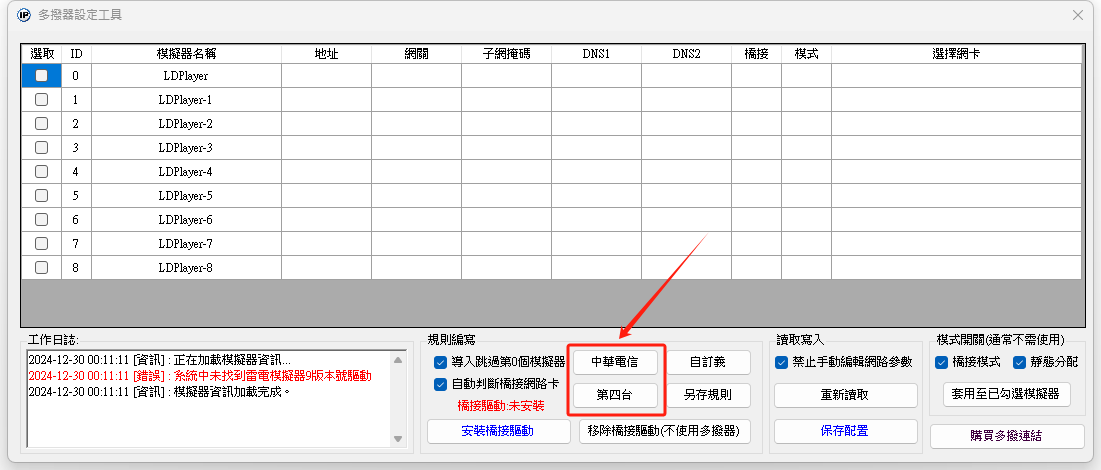This screenshot has width=1101, height=470.
Task: Toggle 導入跳過第0個模擬器 checkbox
Action: (x=441, y=362)
